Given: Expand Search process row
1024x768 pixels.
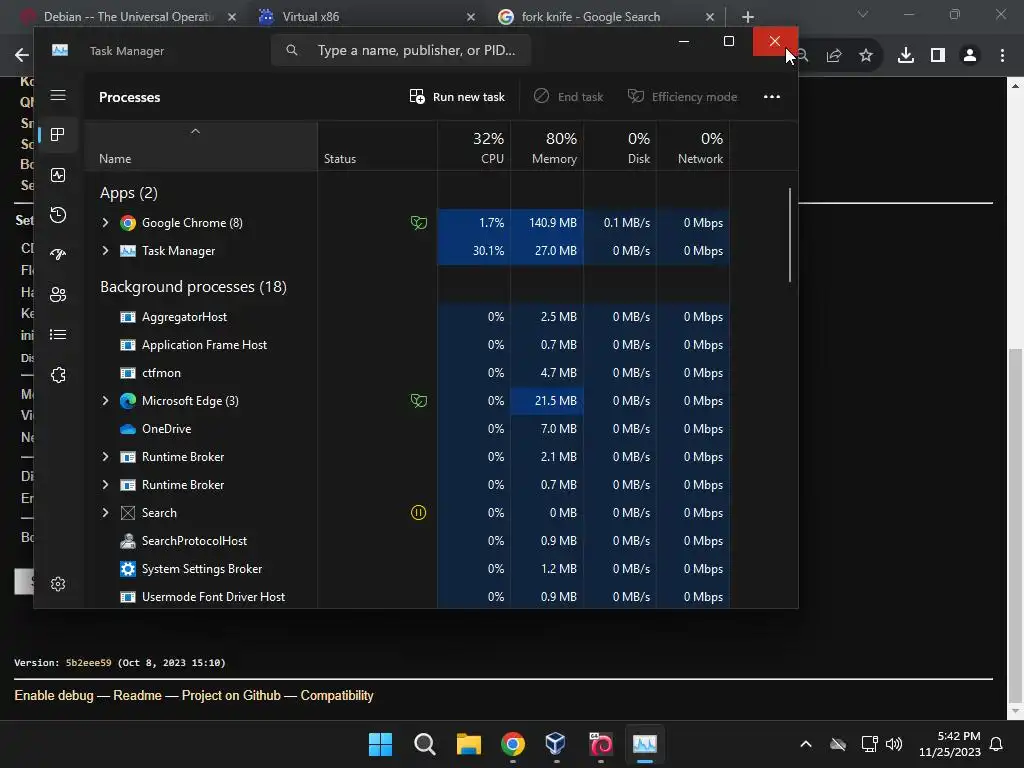Looking at the screenshot, I should [x=105, y=513].
